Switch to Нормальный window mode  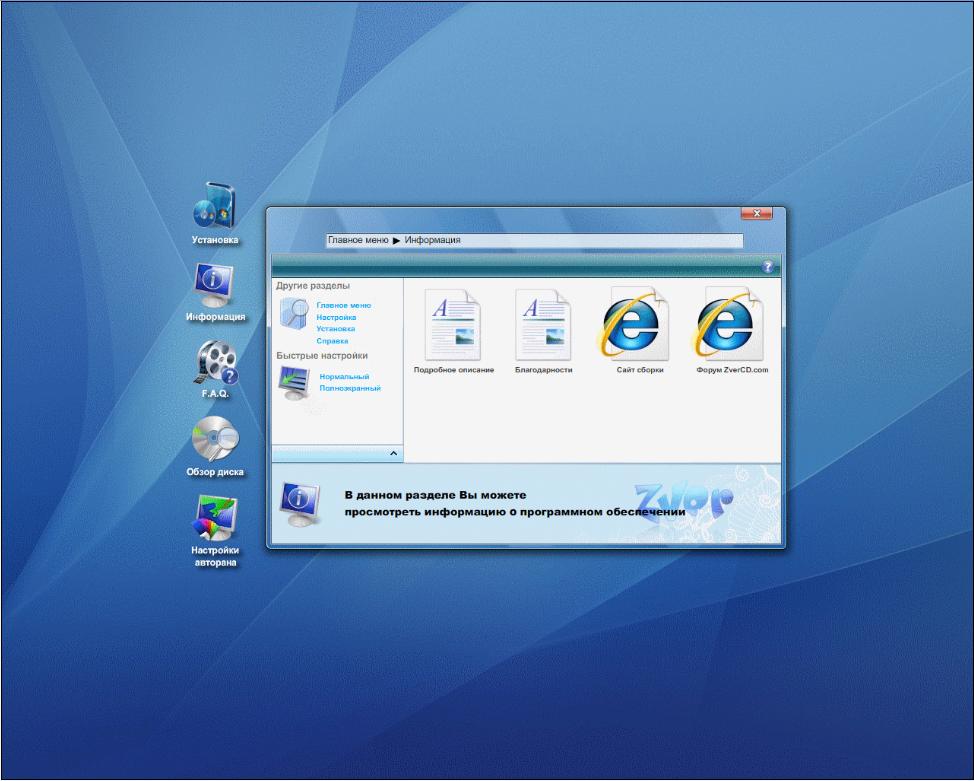click(344, 377)
